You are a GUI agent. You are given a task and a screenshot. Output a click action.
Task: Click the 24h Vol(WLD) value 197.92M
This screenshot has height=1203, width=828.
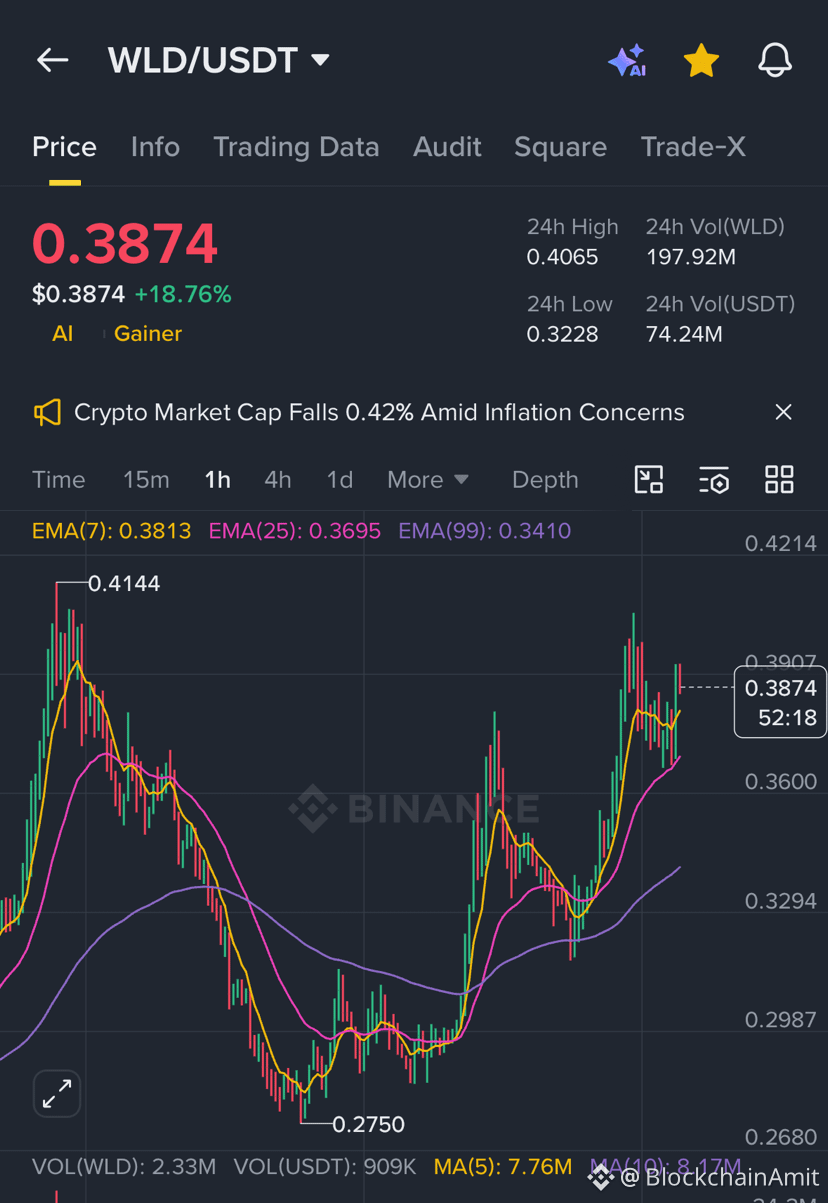690,257
